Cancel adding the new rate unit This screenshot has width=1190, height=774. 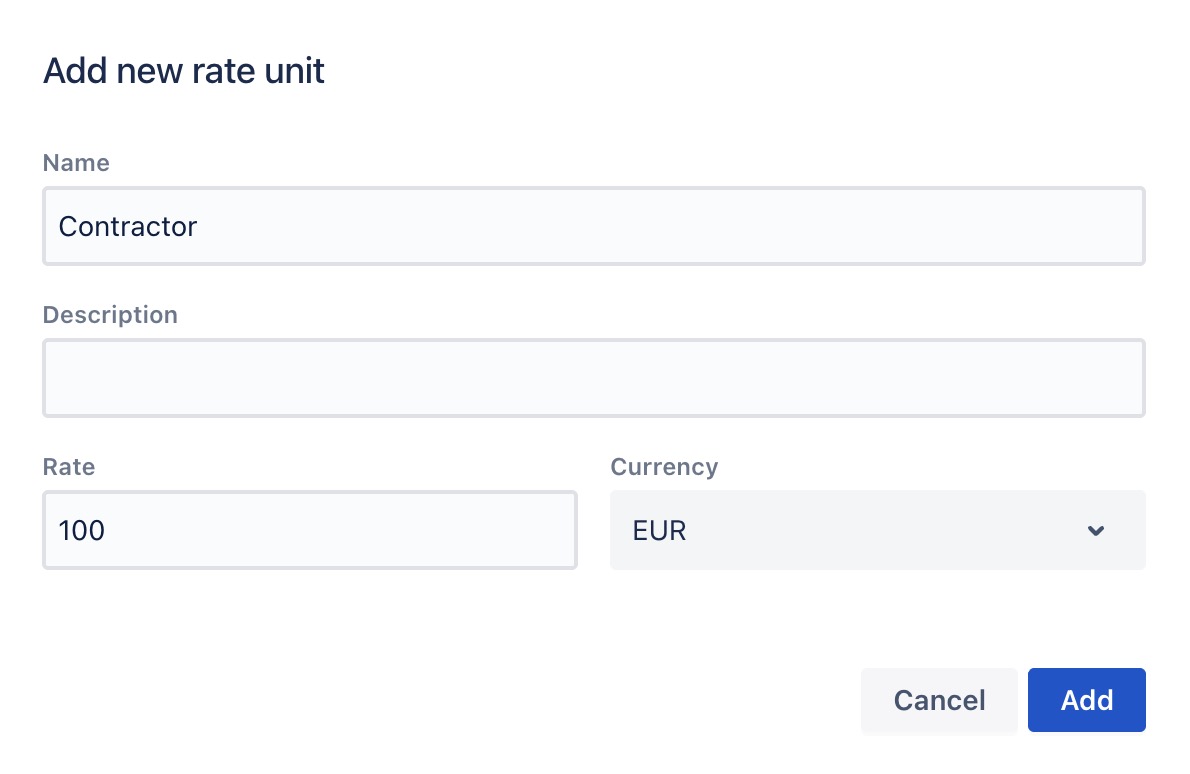pos(939,700)
